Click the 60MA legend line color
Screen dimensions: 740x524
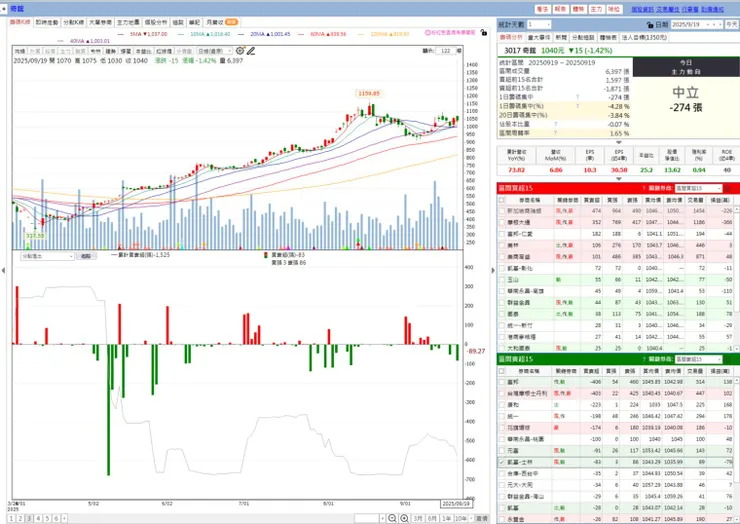coord(301,34)
